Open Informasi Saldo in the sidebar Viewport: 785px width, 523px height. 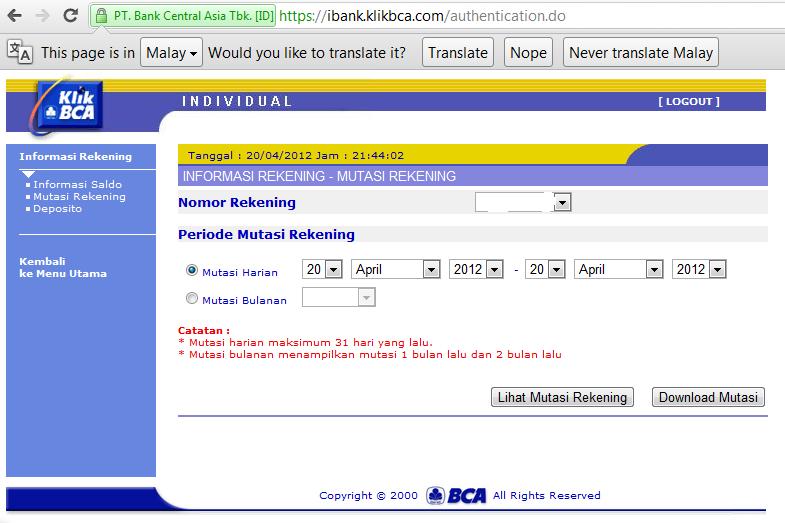(78, 184)
